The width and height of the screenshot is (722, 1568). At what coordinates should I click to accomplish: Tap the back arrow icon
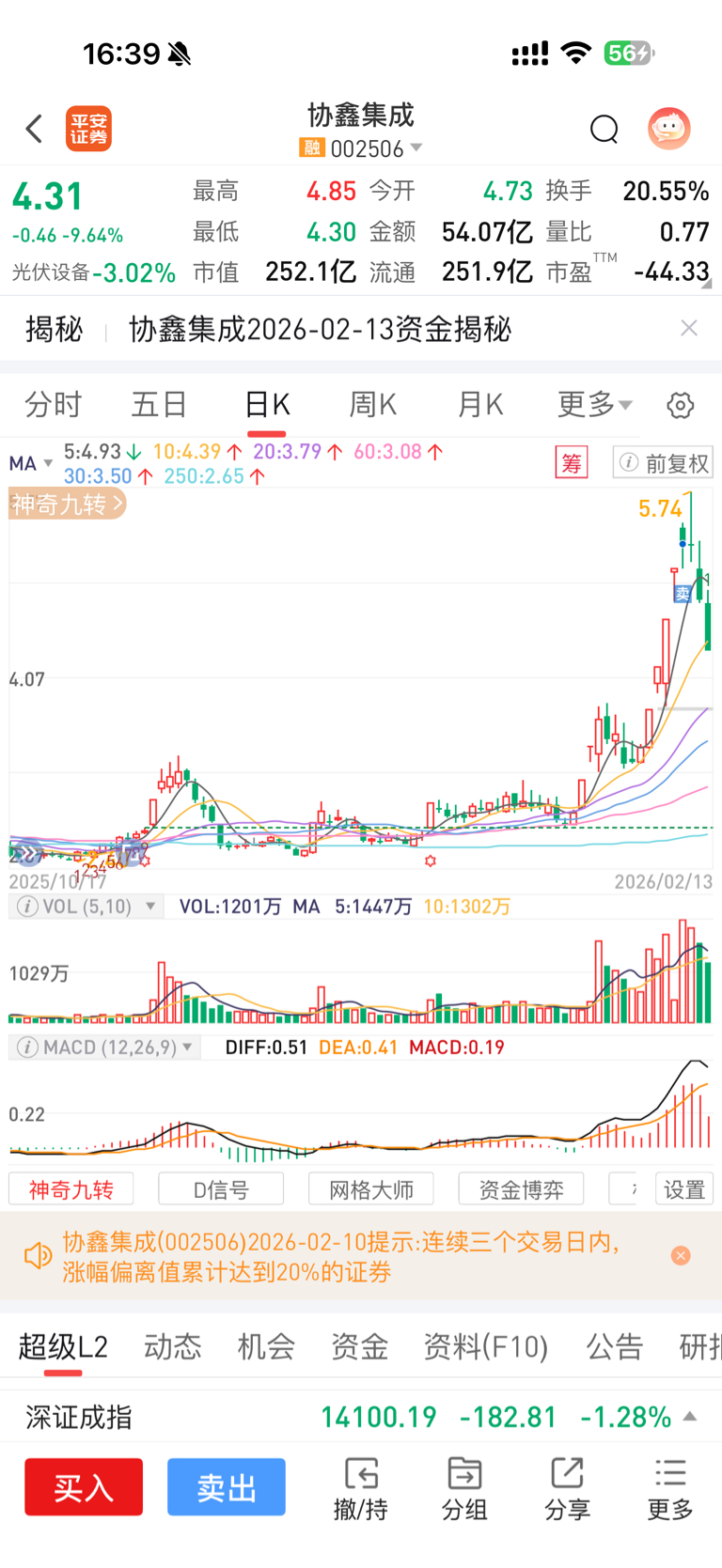pyautogui.click(x=35, y=129)
